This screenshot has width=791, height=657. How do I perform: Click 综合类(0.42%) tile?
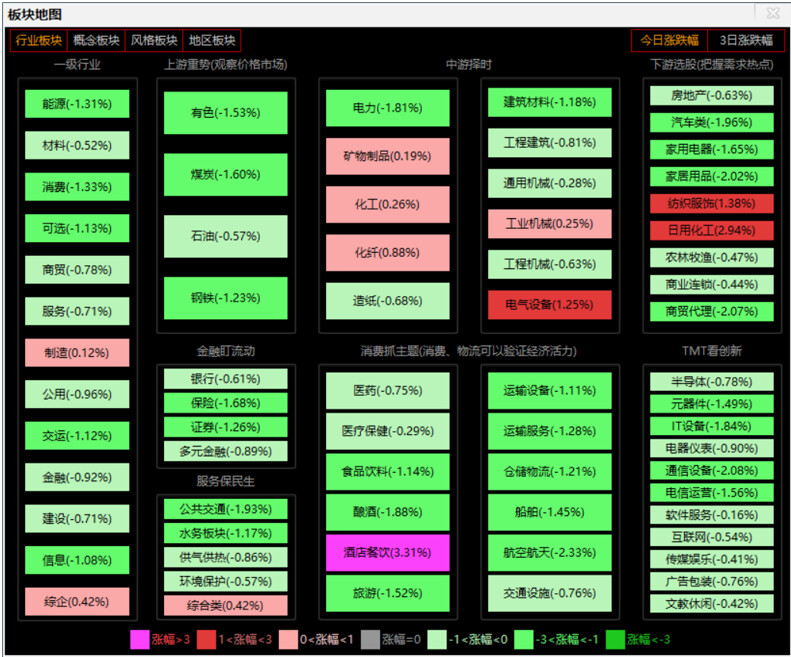[225, 606]
